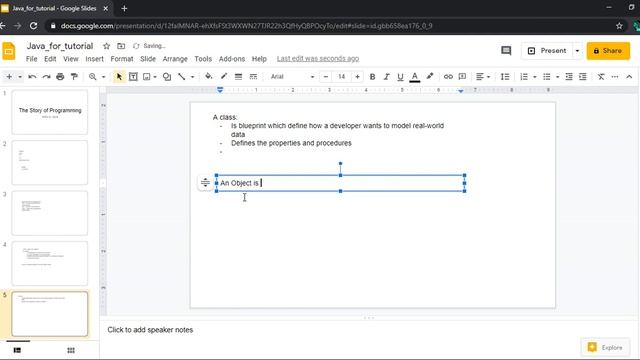Choose the select arrow cursor tool
This screenshot has width=640, height=360.
tap(119, 77)
